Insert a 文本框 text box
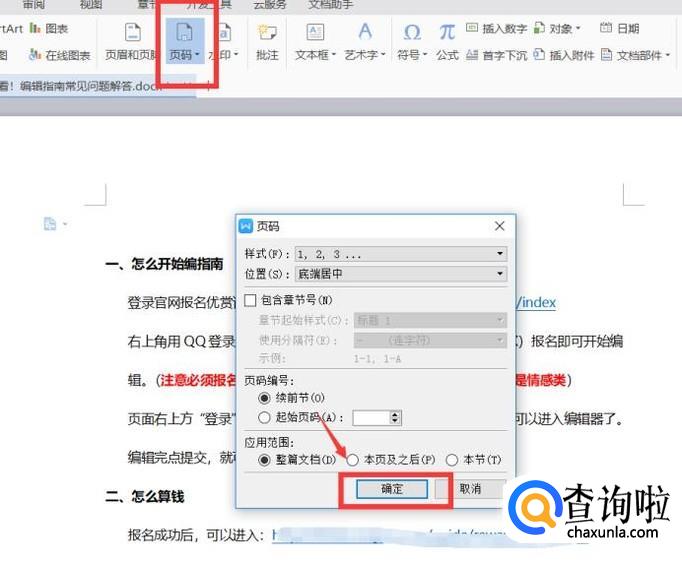 click(315, 42)
